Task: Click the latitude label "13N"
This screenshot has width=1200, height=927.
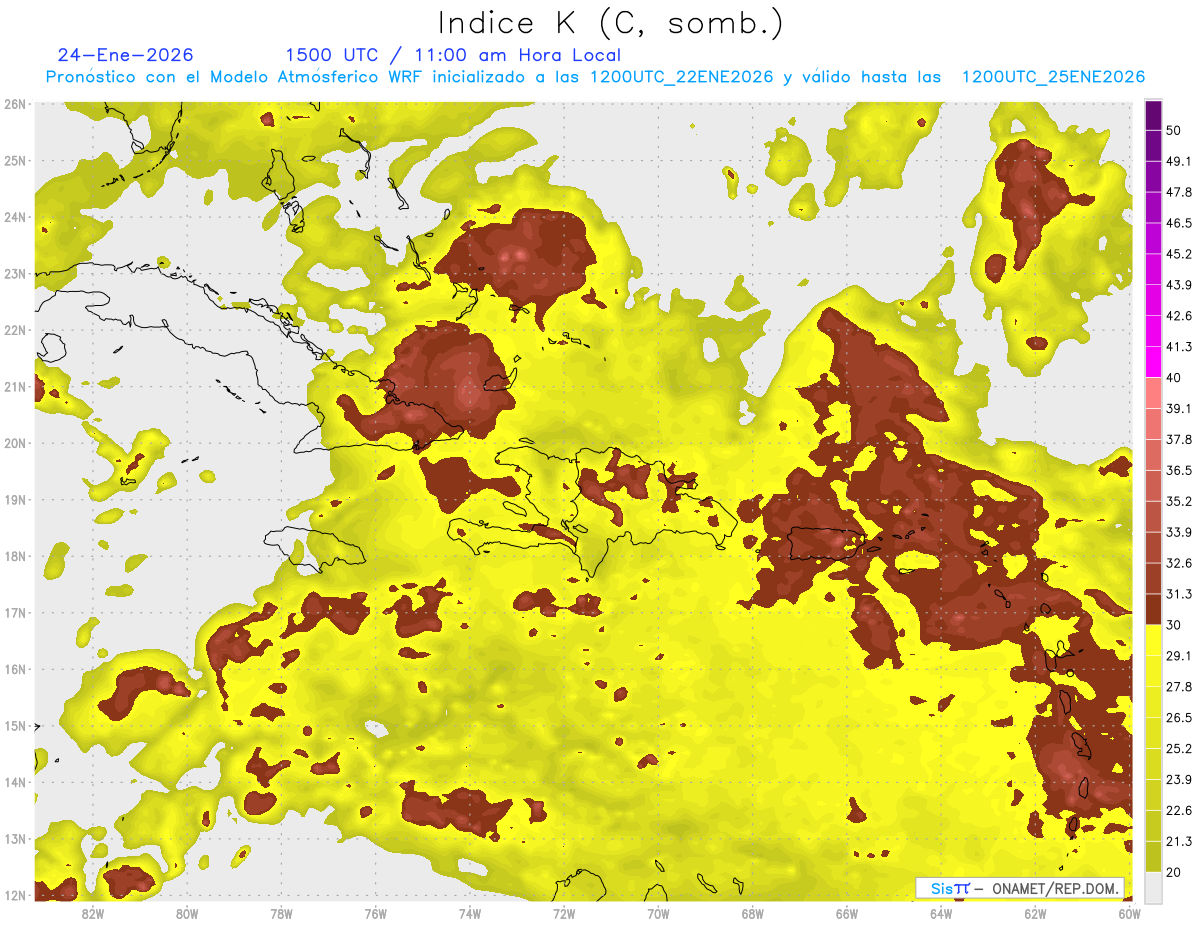Action: [15, 838]
